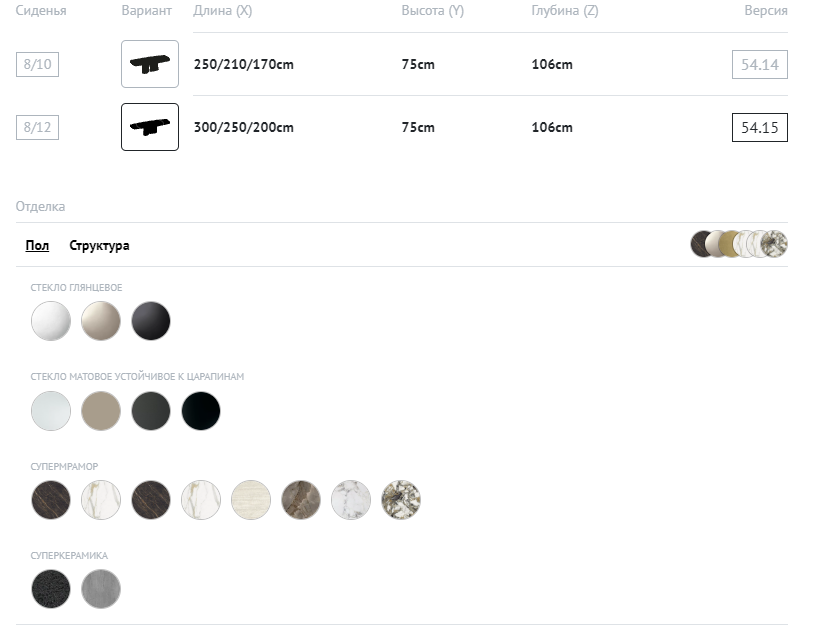Pick the grey superceramic swatch
Screen dimensions: 830x637
101,589
